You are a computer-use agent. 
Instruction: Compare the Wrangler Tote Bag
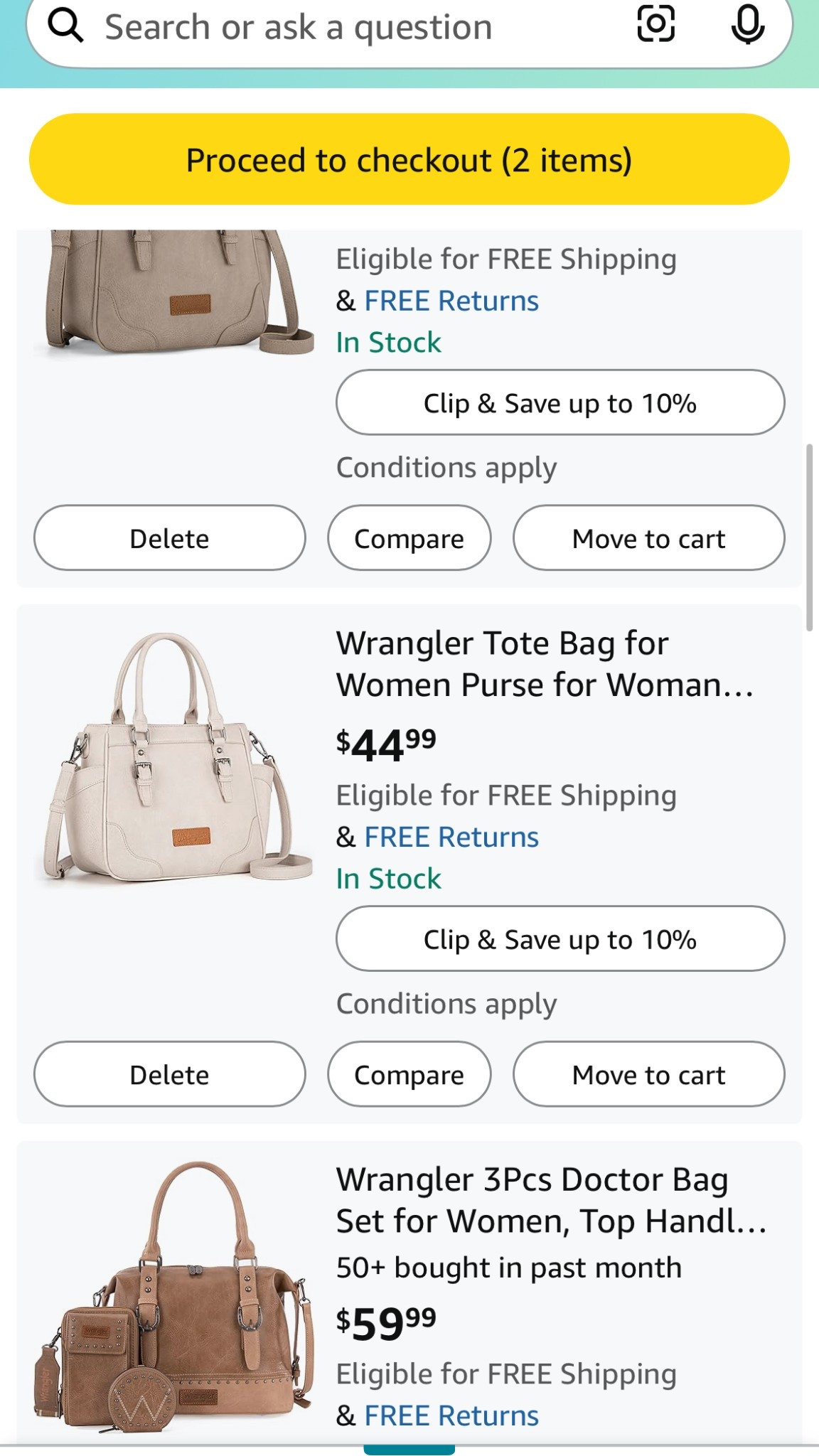pos(409,1075)
